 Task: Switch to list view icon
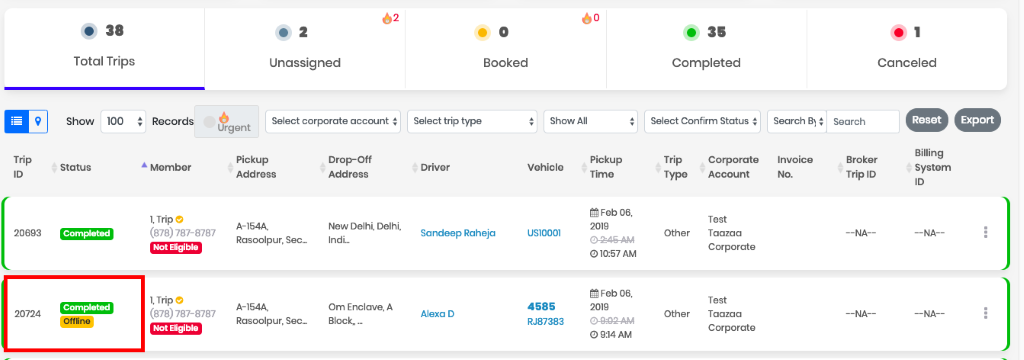[x=16, y=121]
